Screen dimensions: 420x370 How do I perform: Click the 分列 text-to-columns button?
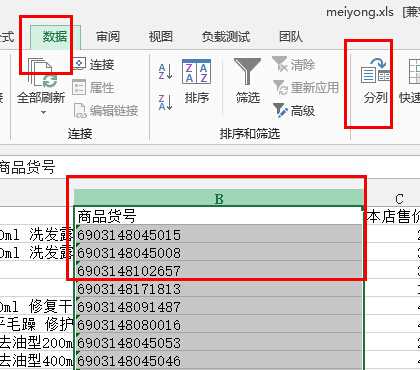[x=375, y=81]
